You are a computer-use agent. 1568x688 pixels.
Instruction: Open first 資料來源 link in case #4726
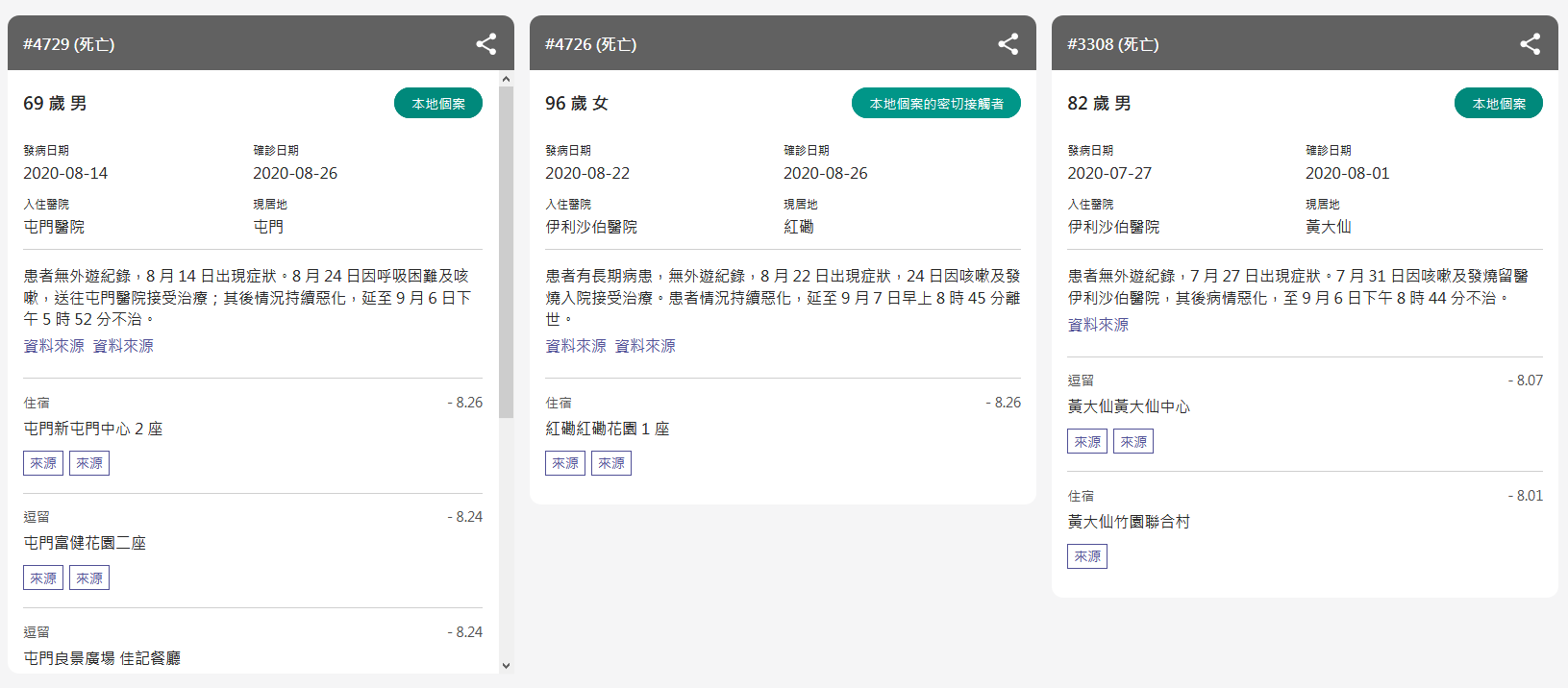click(x=576, y=346)
